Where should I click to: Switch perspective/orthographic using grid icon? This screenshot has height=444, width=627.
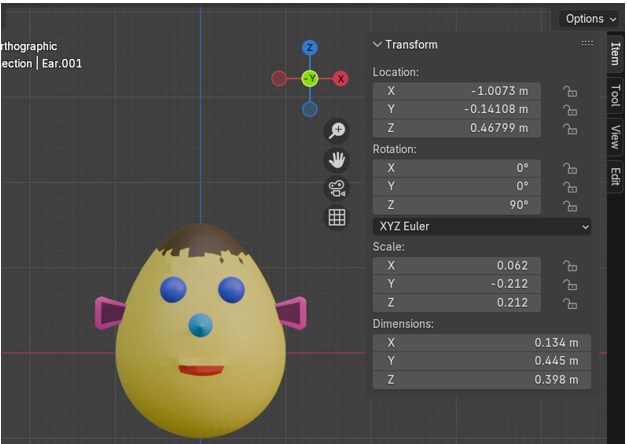(337, 218)
